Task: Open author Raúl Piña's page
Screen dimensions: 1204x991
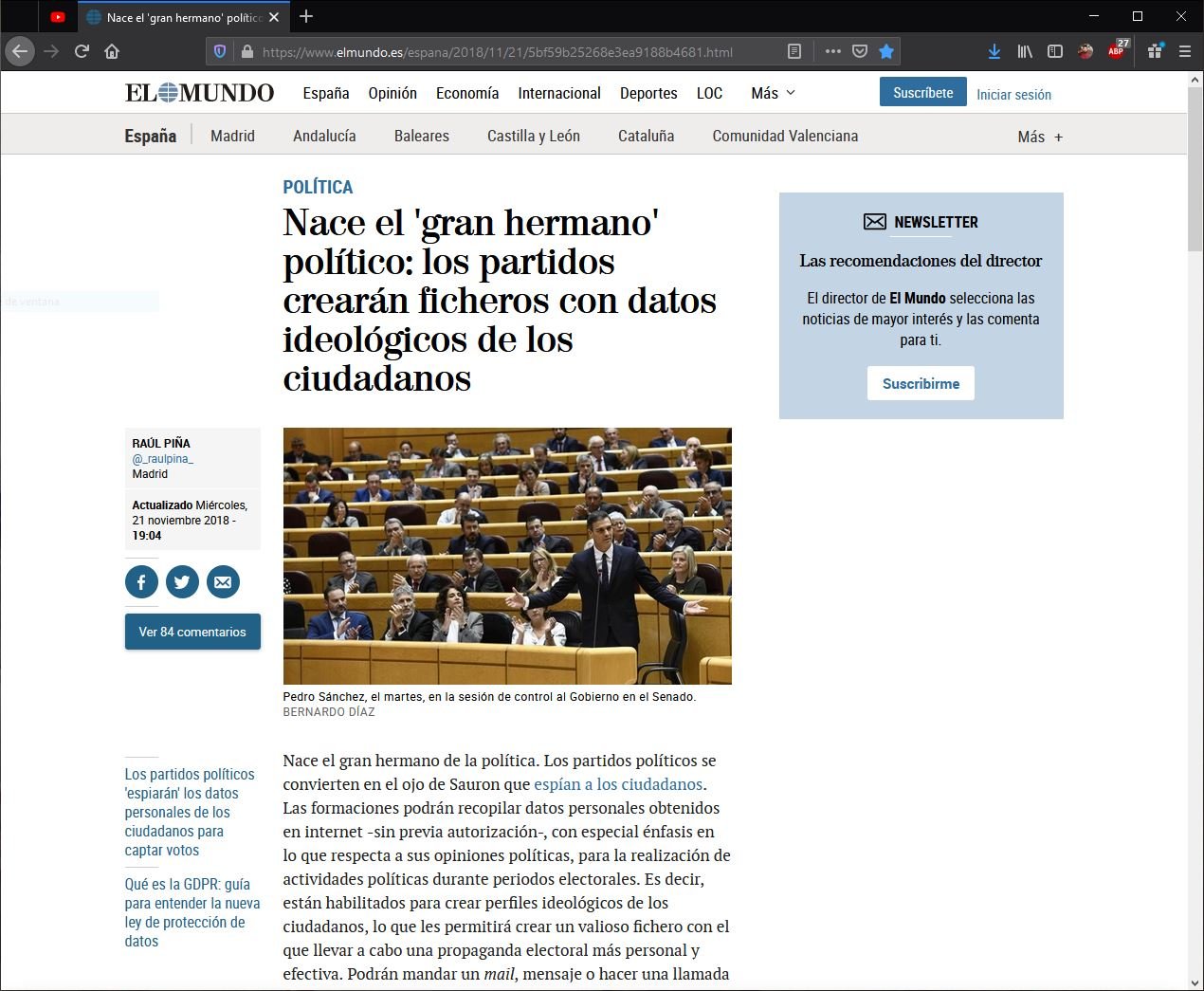Action: [161, 443]
